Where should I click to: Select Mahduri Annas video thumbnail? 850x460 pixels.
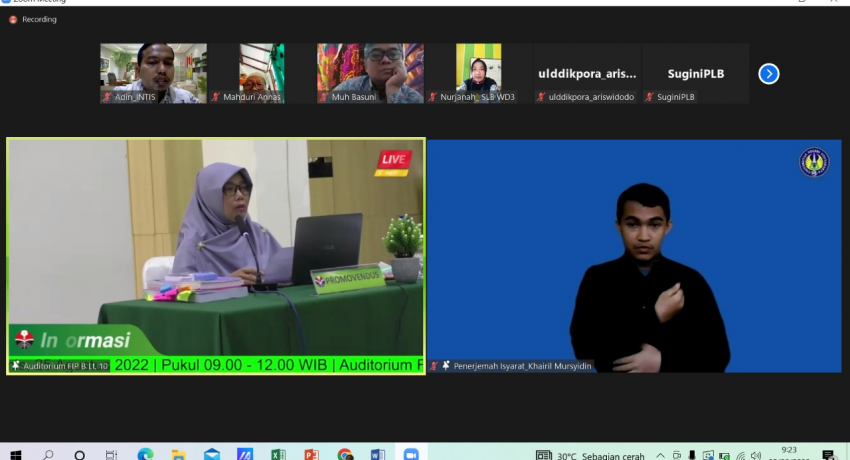[x=262, y=73]
